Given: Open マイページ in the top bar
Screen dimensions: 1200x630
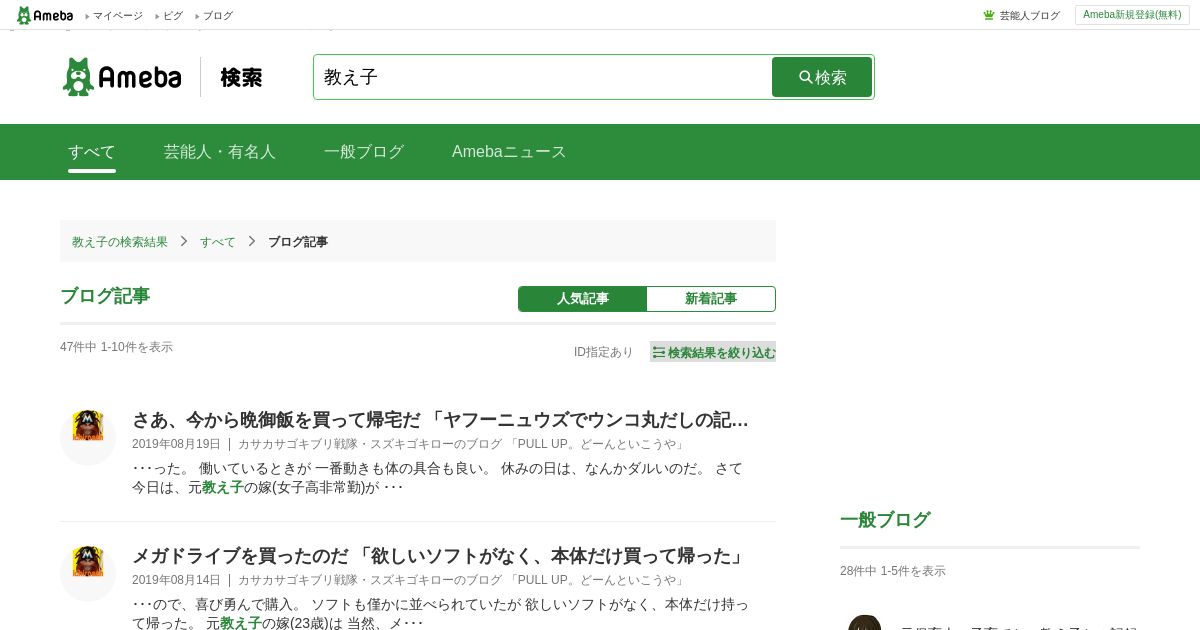Looking at the screenshot, I should point(117,16).
